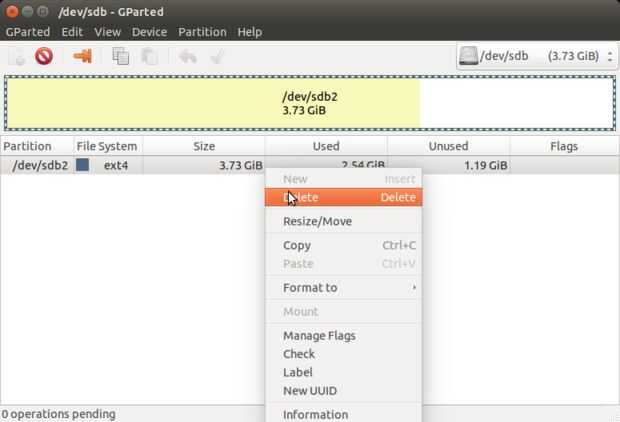Close the GParted window
The image size is (620, 422).
pos(12,11)
